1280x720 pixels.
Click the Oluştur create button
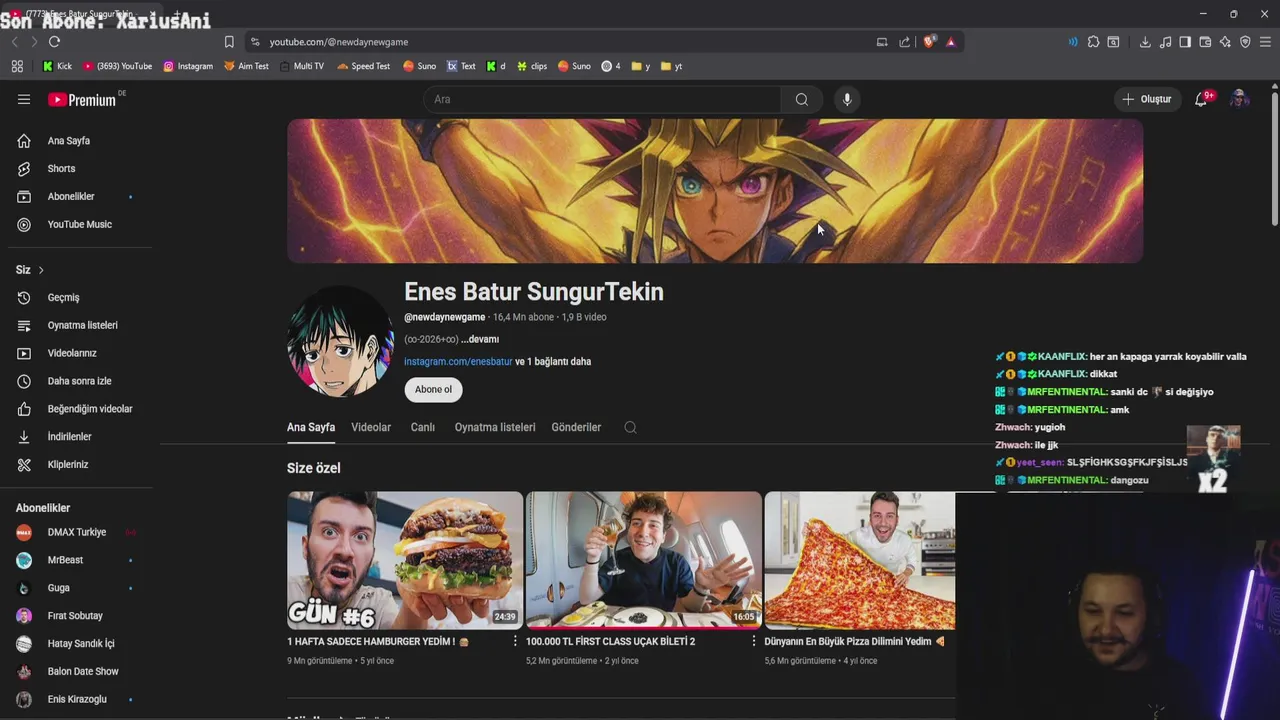tap(1147, 99)
